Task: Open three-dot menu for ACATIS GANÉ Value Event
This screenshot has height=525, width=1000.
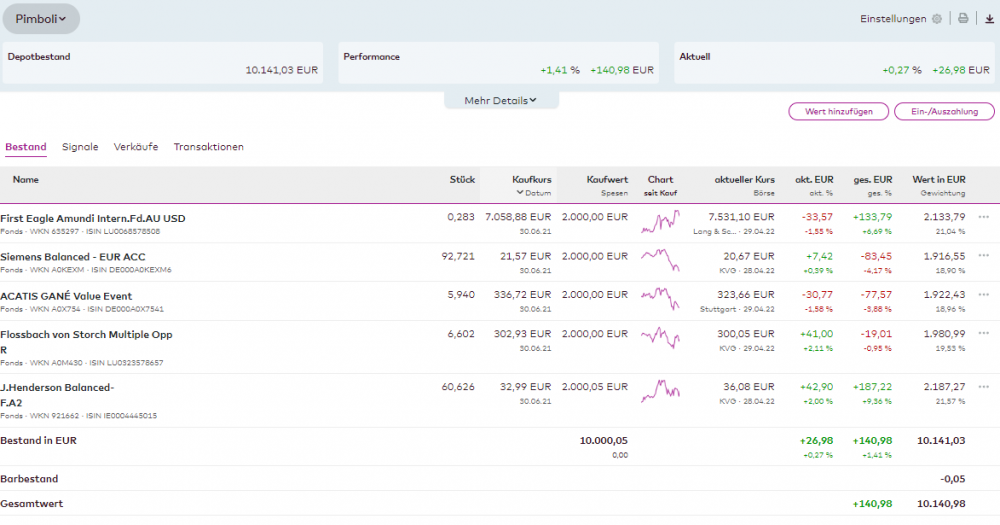Action: coord(984,295)
